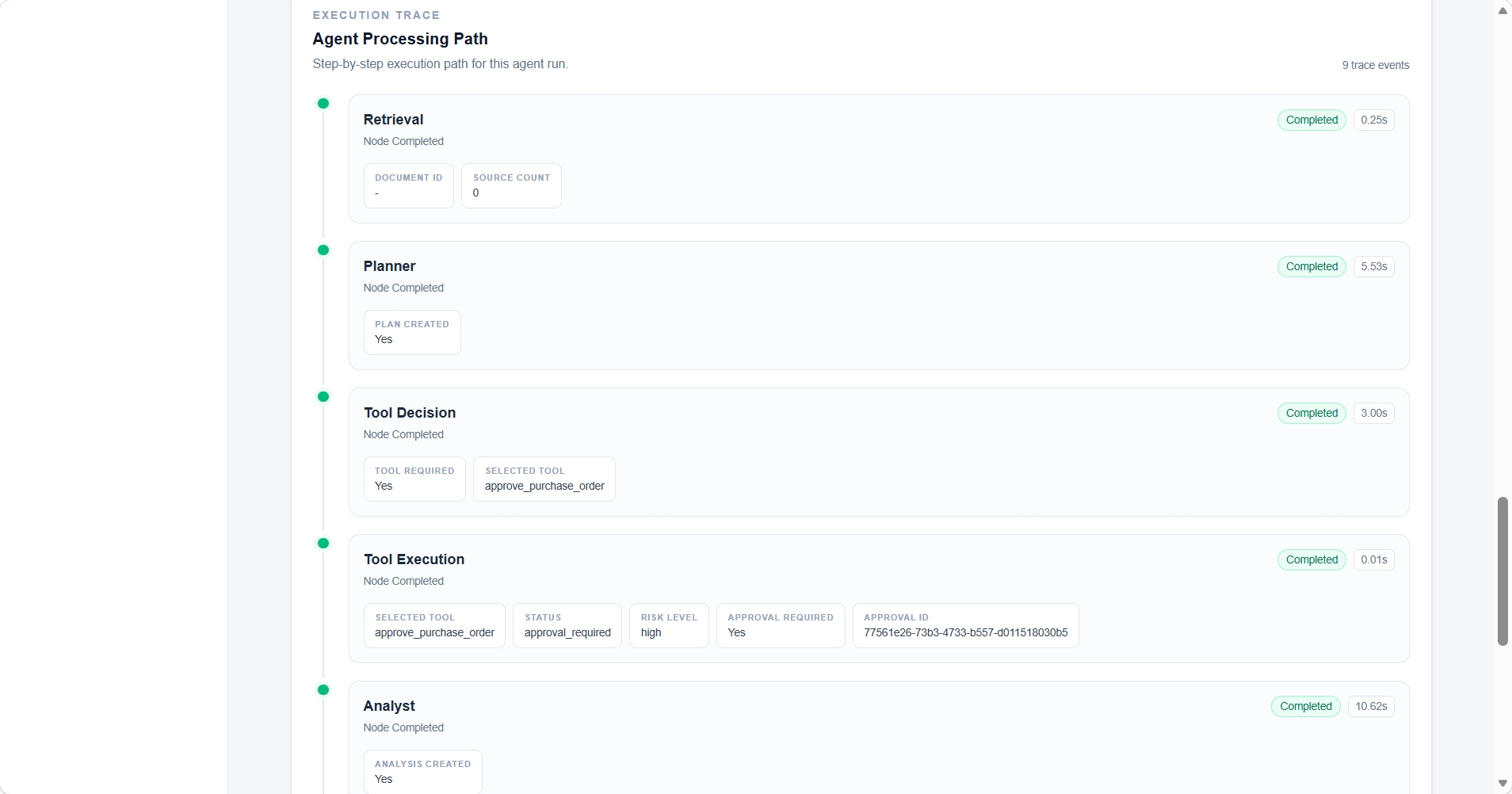The image size is (1512, 794).
Task: Select the Approval ID value chip
Action: click(965, 626)
